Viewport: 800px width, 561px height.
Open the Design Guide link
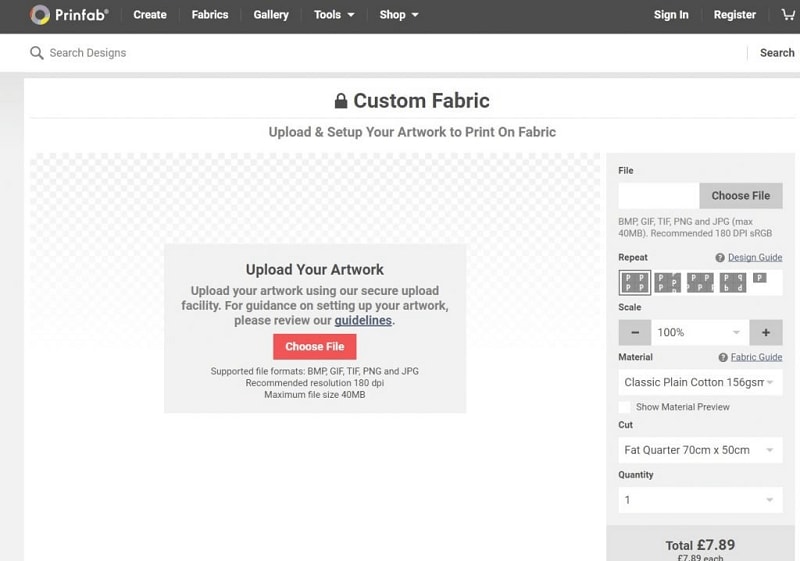click(755, 258)
